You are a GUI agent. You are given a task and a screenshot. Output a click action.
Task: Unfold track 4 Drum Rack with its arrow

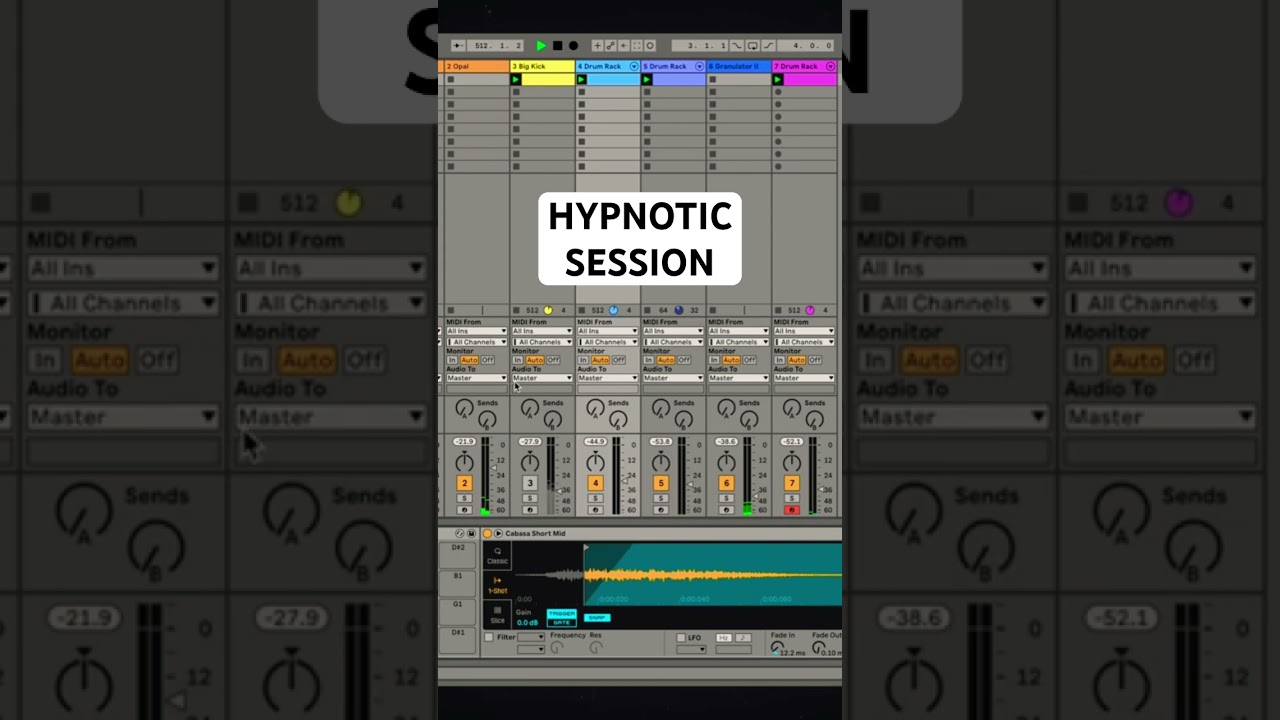click(x=634, y=66)
